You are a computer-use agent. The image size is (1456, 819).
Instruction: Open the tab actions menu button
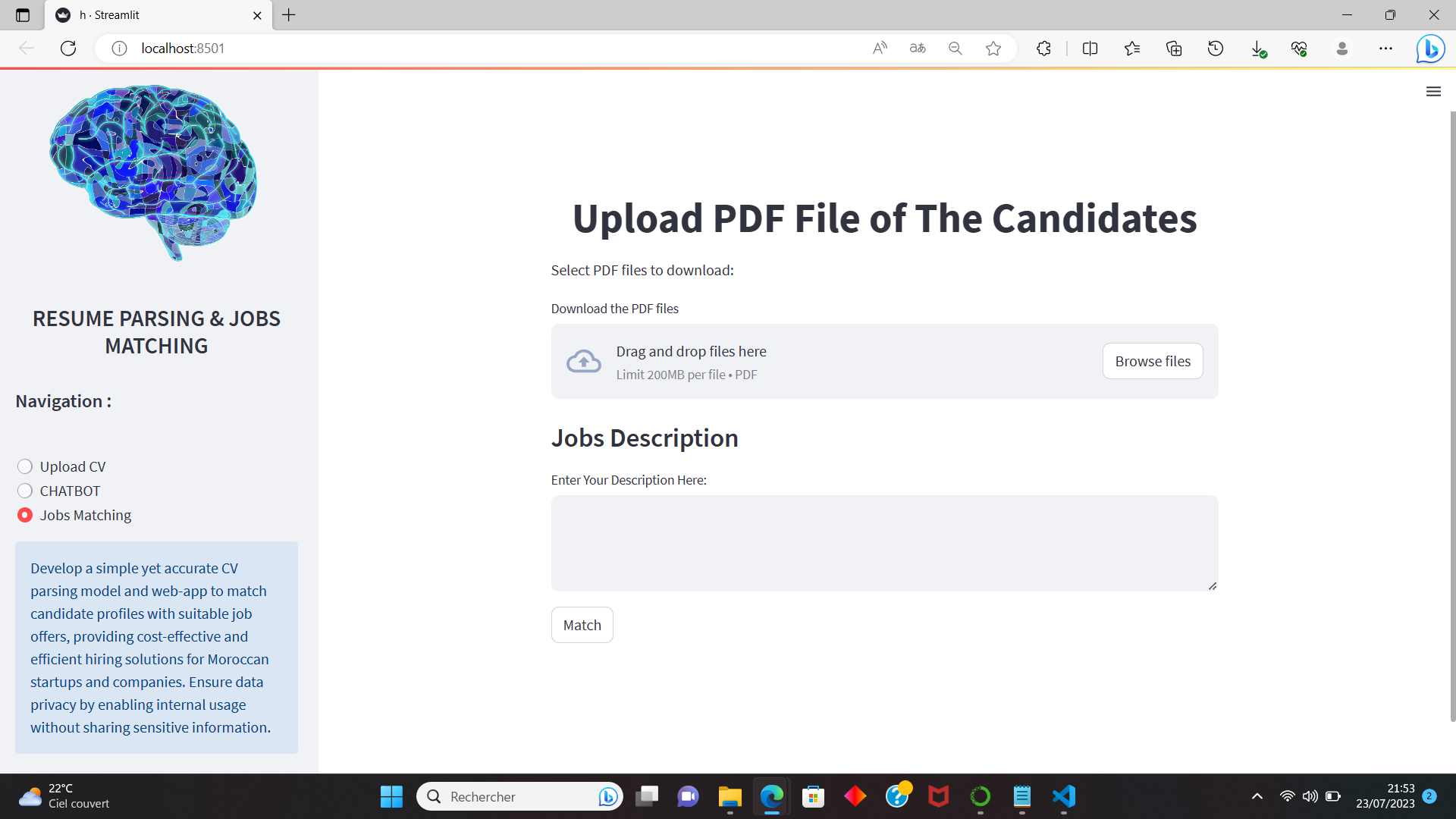(23, 15)
